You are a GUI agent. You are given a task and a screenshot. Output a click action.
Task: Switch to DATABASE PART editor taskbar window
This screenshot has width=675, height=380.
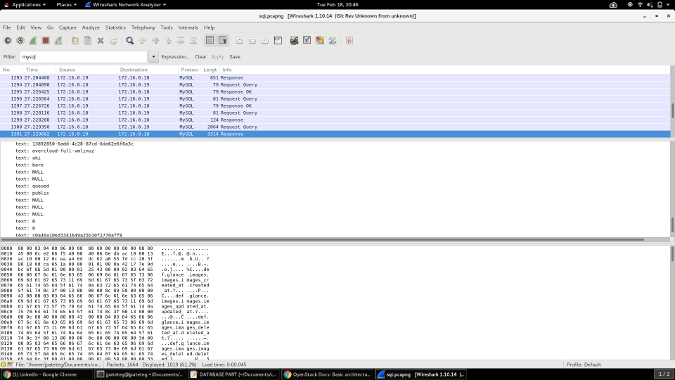click(x=234, y=374)
